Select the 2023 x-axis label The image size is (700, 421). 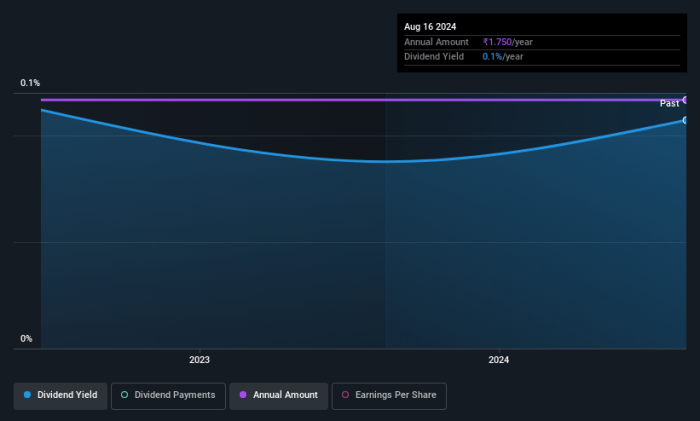pyautogui.click(x=199, y=359)
